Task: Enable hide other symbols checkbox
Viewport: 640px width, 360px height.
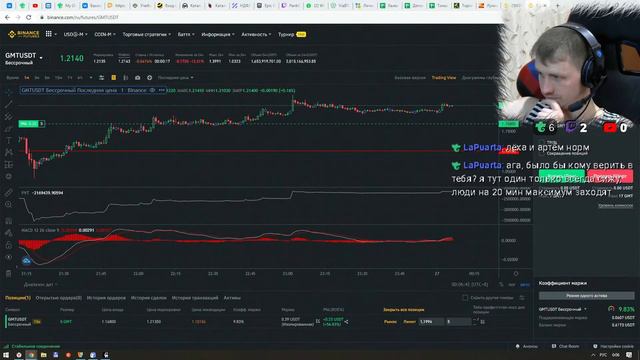Action: [x=465, y=298]
